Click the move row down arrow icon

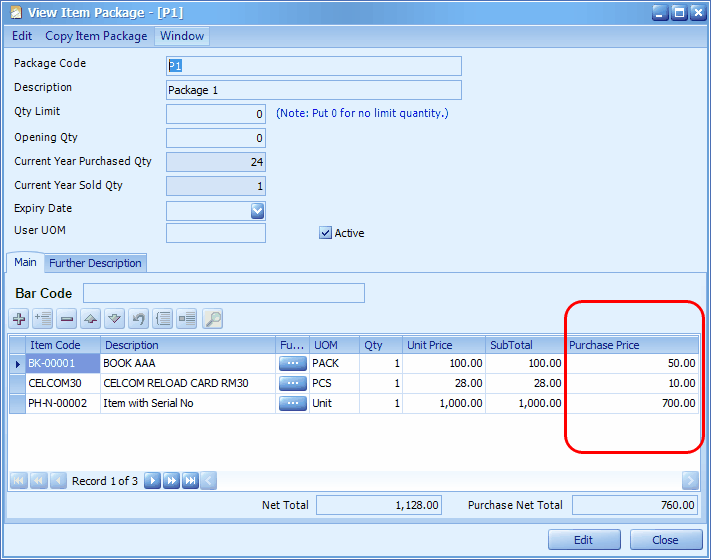pyautogui.click(x=115, y=319)
